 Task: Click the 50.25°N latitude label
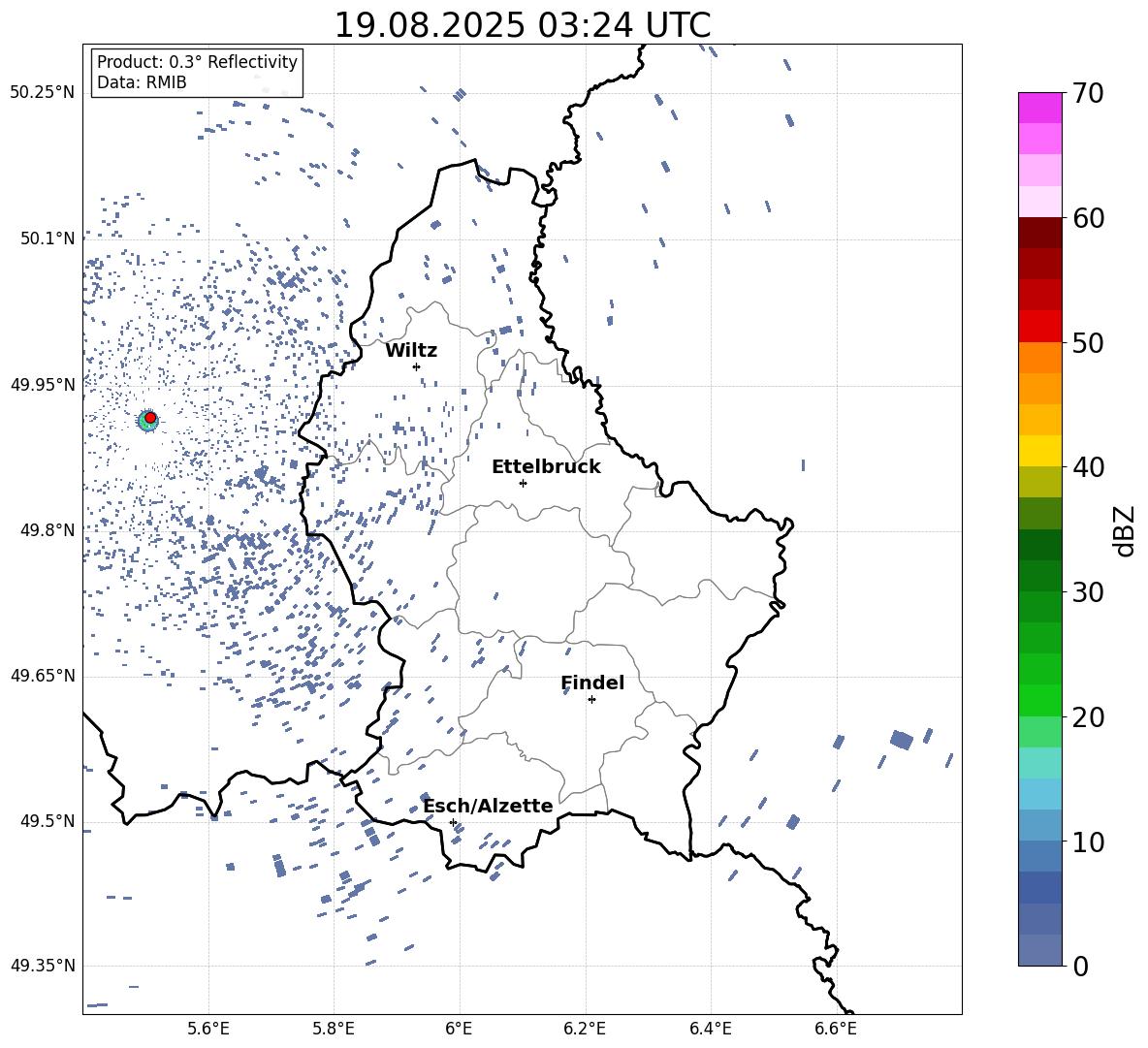43,93
